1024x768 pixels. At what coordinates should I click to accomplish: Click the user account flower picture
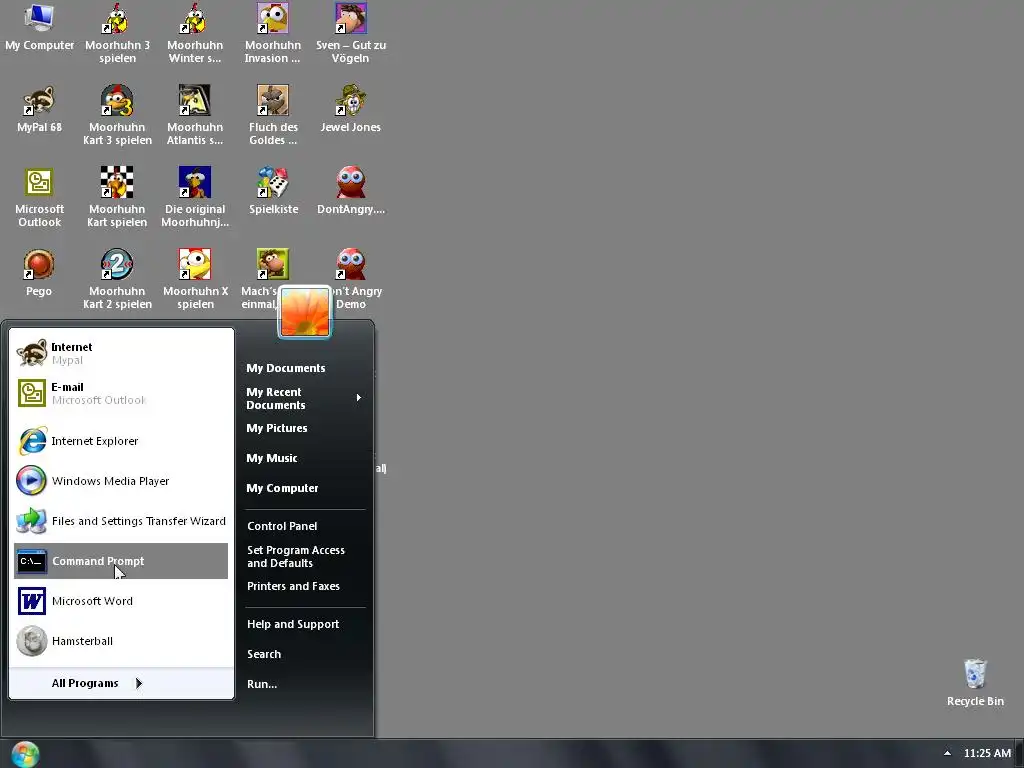click(x=305, y=313)
